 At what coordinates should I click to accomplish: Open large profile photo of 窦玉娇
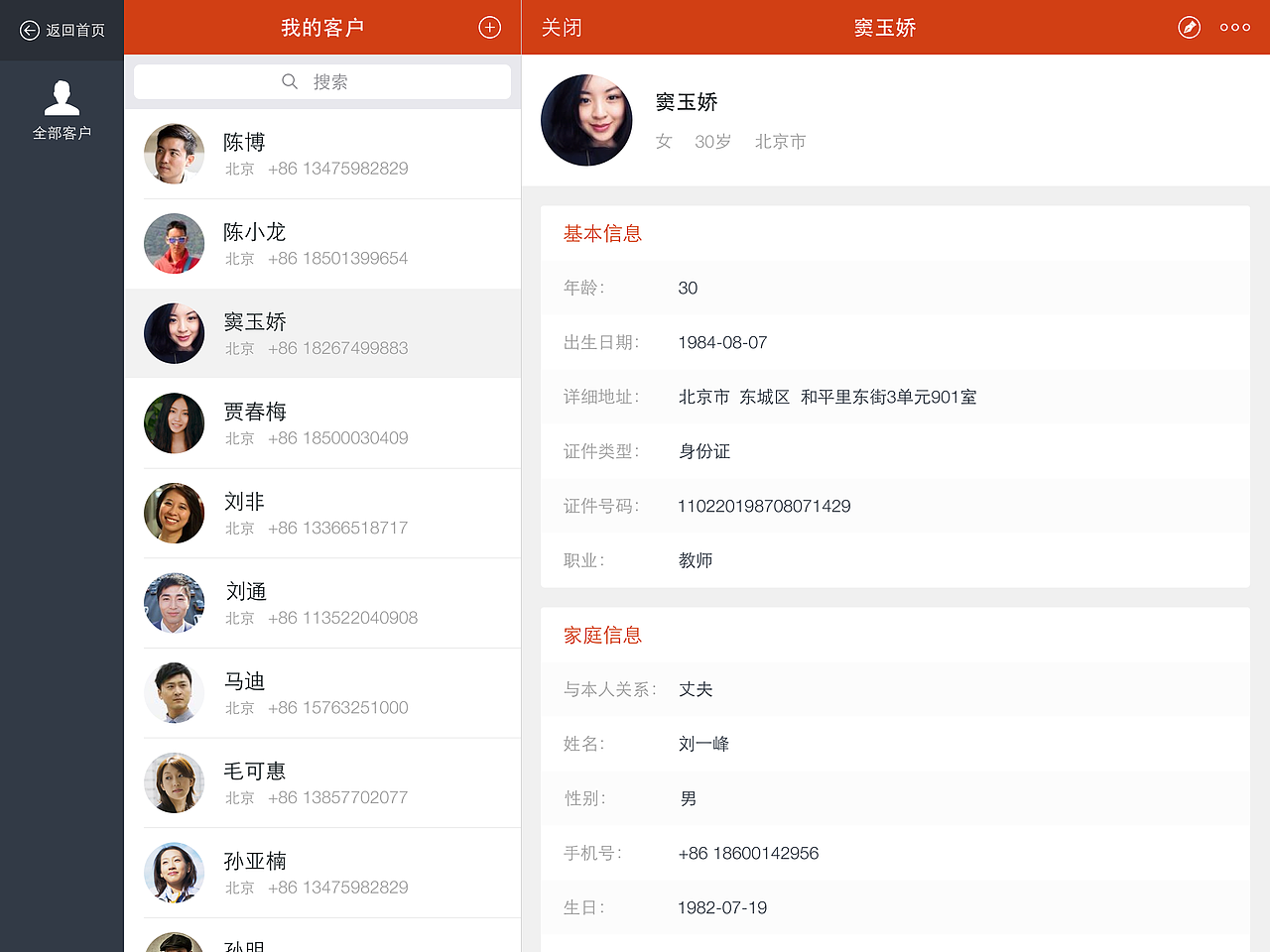[x=586, y=120]
